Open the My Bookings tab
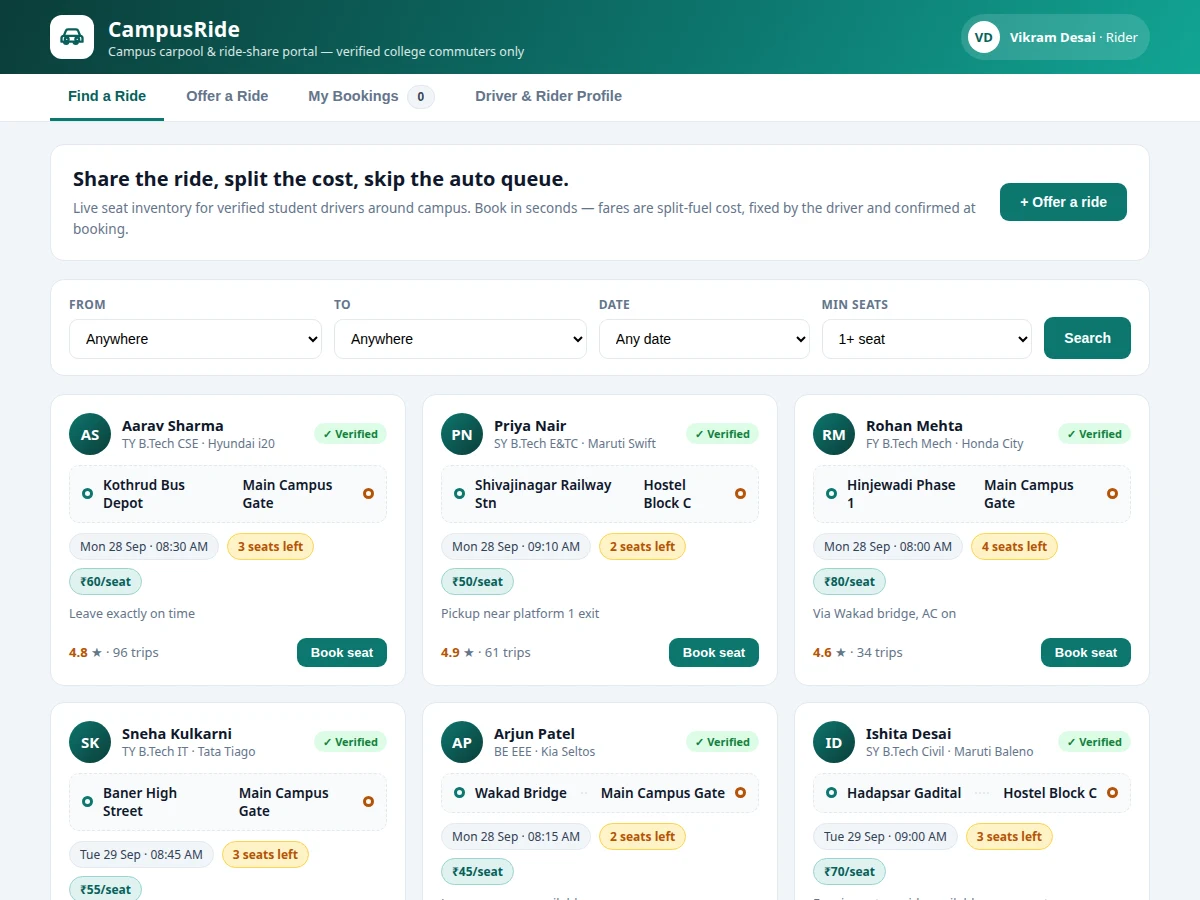The height and width of the screenshot is (900, 1200). point(371,97)
